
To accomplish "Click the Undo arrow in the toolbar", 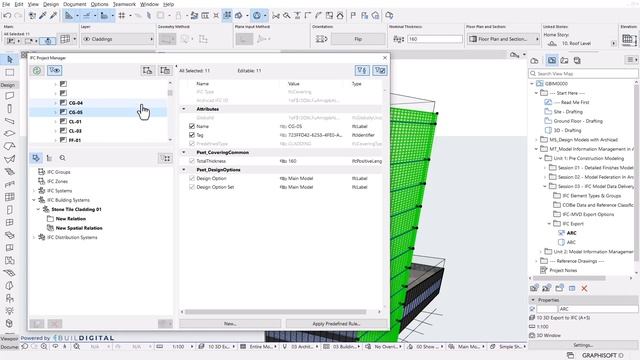I will pos(7,16).
